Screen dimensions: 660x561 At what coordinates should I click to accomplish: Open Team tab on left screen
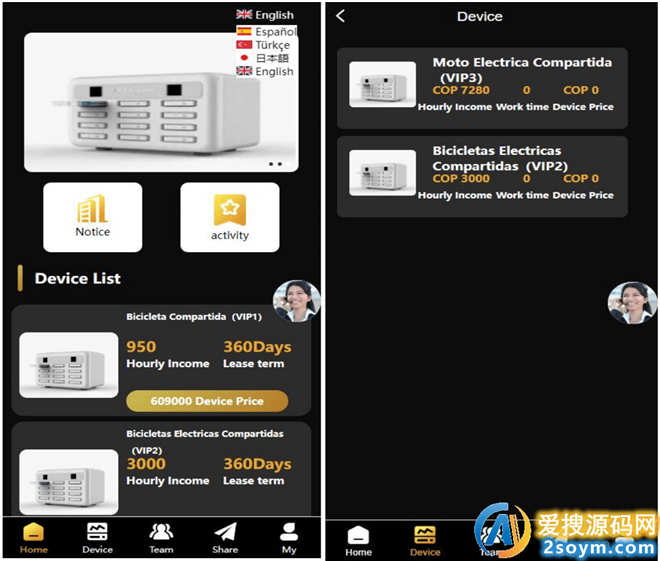click(x=161, y=538)
